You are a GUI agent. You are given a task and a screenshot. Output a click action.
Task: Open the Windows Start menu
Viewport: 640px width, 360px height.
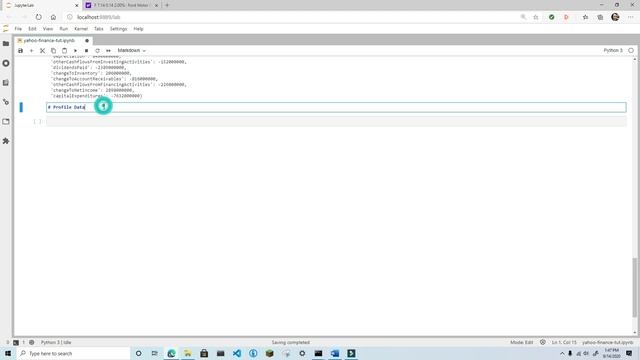[8, 353]
